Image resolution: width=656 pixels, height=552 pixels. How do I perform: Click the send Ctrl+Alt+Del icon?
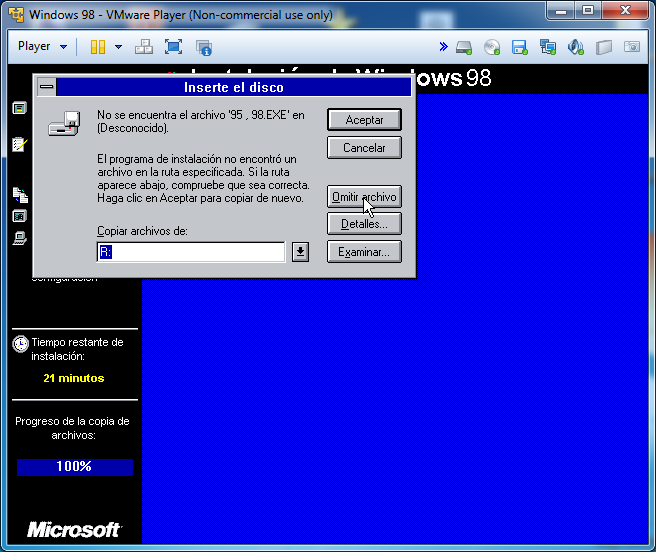click(x=143, y=47)
